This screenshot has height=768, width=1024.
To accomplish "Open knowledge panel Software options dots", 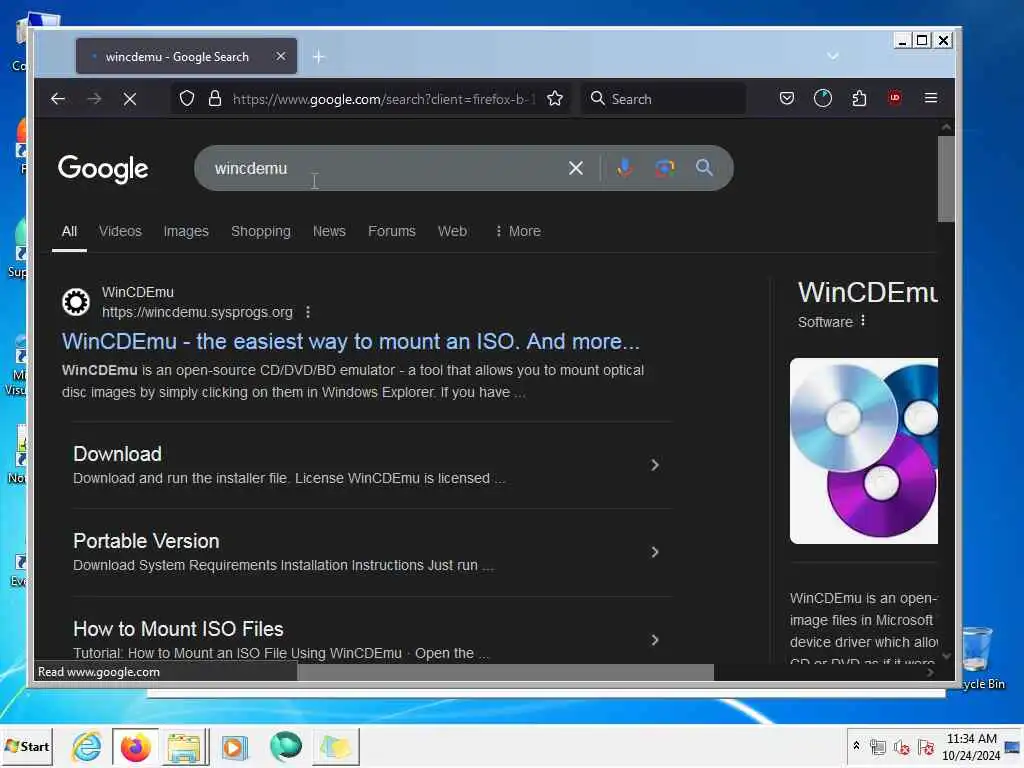I will pyautogui.click(x=863, y=321).
